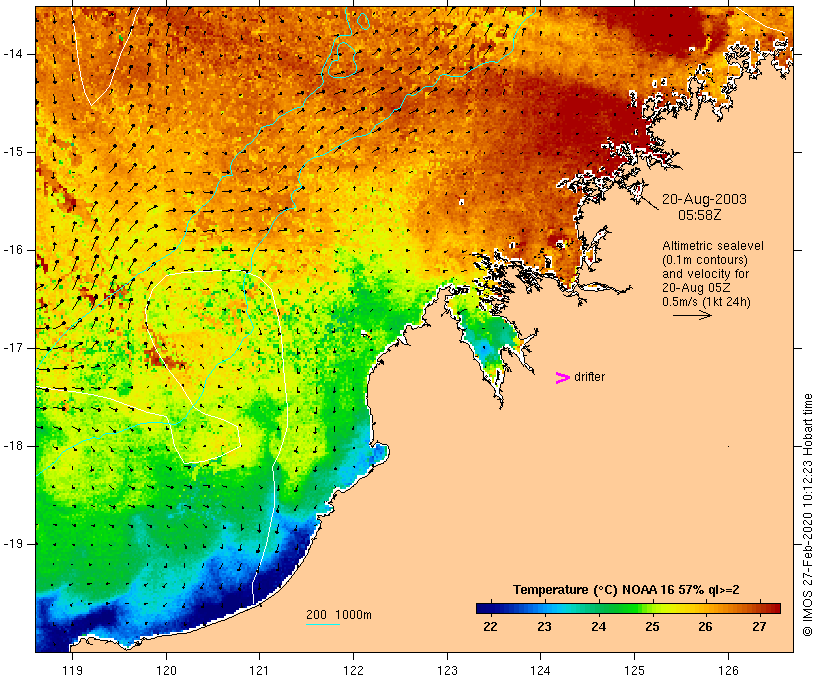Click the longitude axis label '125'
The height and width of the screenshot is (680, 820).
(x=635, y=670)
